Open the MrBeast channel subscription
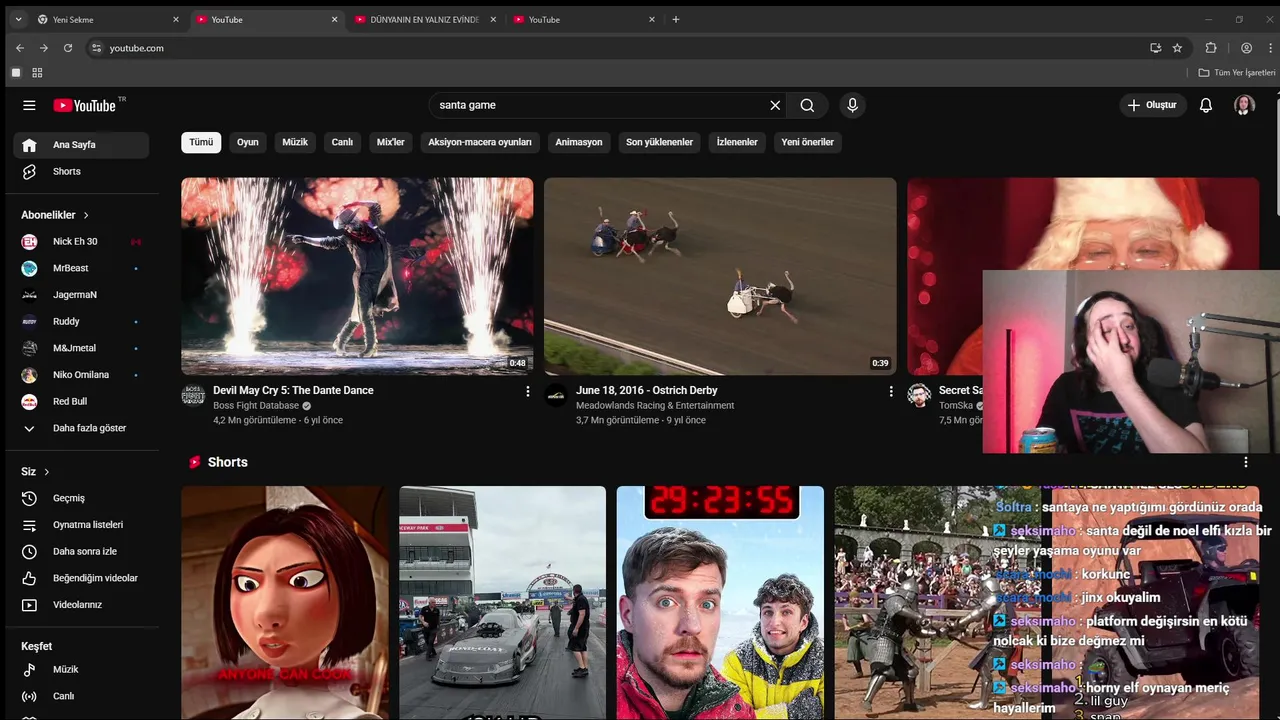 81,268
